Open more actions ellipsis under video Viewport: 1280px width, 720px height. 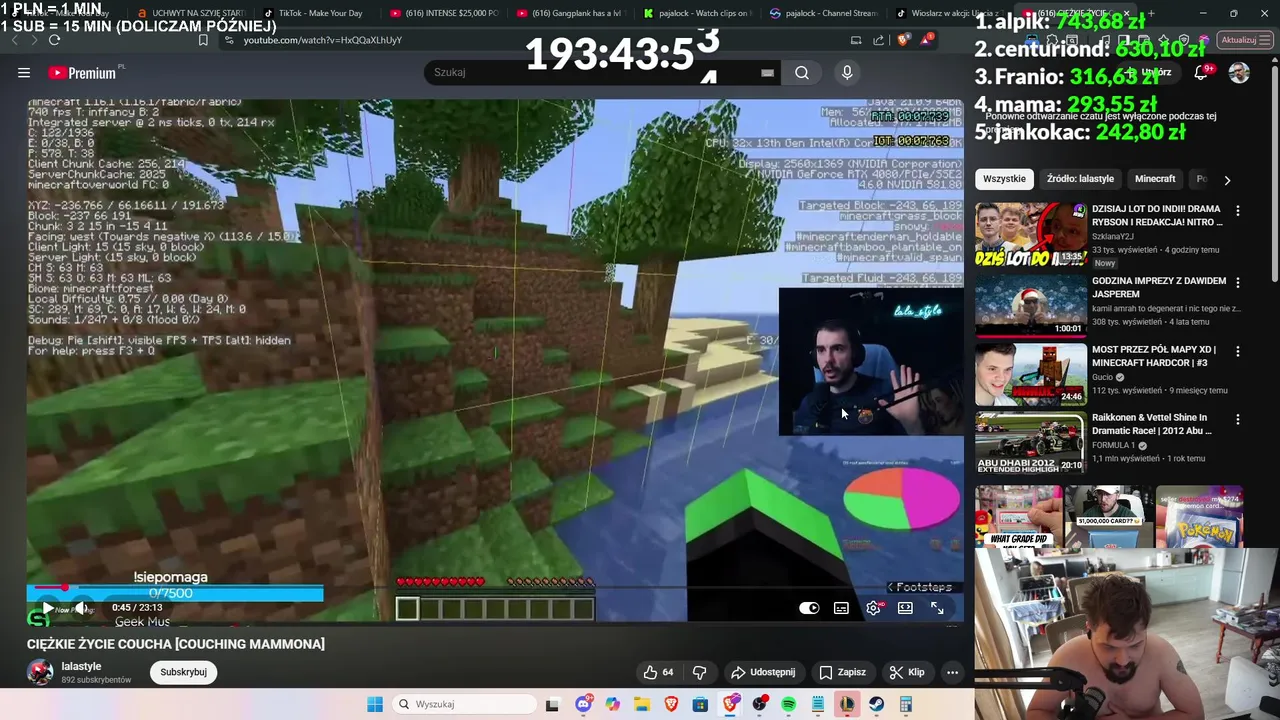[952, 672]
